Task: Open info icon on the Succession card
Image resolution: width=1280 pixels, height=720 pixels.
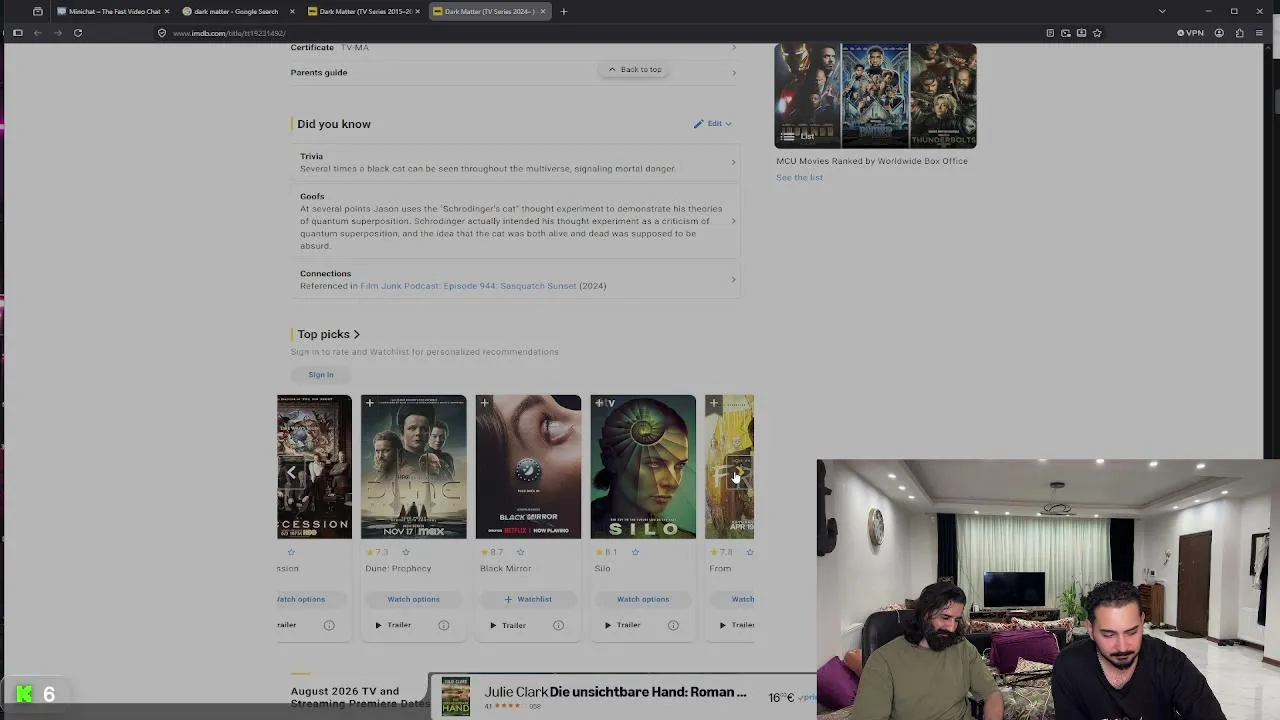Action: [329, 625]
